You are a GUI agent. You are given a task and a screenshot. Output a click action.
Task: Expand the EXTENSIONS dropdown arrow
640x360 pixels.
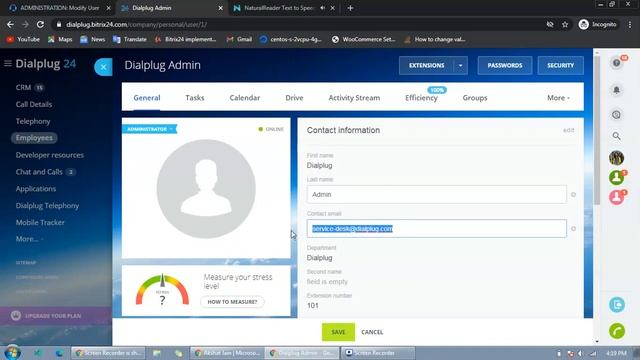pyautogui.click(x=460, y=65)
